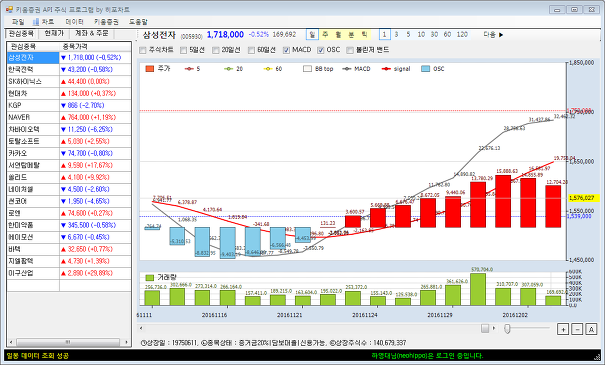Image resolution: width=605 pixels, height=365 pixels.
Task: Click the 주가 red legend swatch
Action: click(x=150, y=69)
